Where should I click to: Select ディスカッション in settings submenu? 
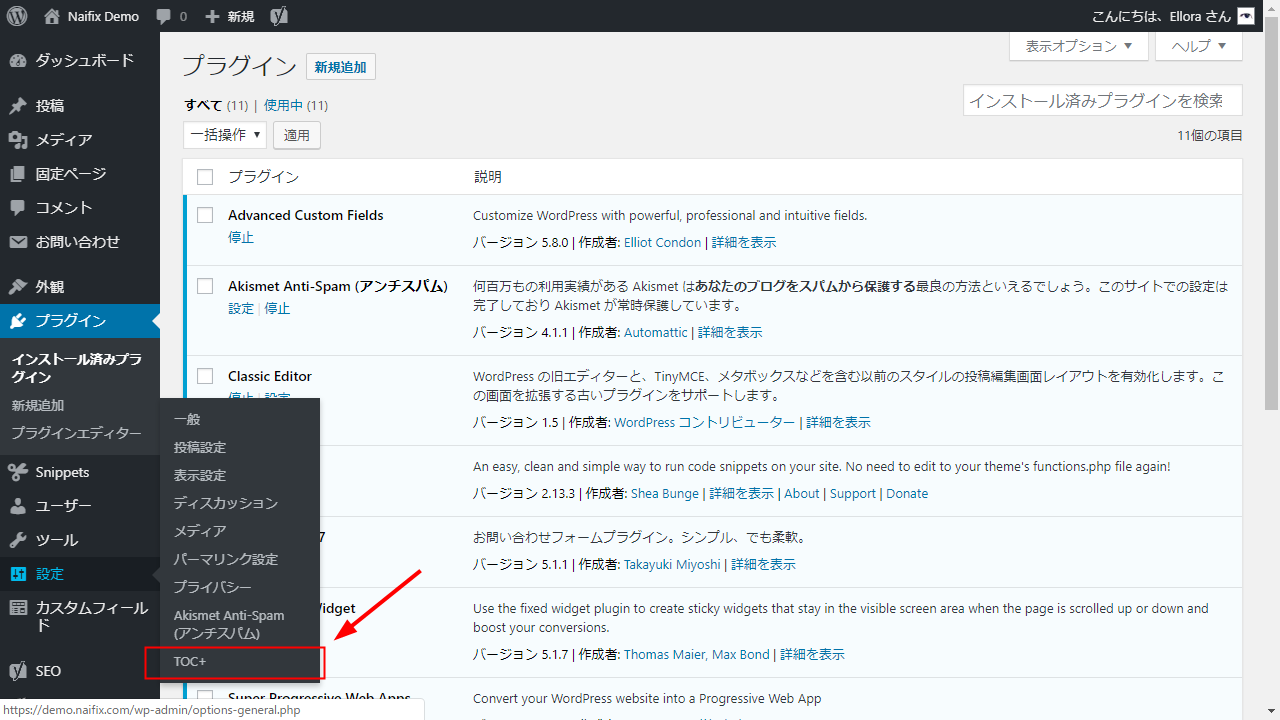click(x=226, y=503)
